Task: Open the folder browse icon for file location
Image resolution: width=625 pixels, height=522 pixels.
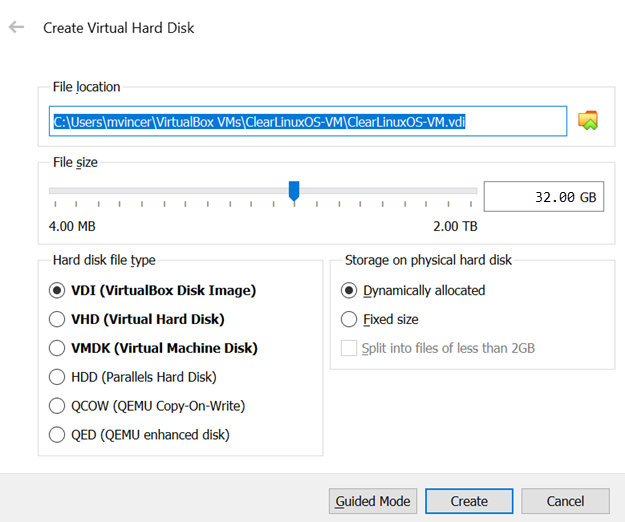Action: tap(588, 120)
